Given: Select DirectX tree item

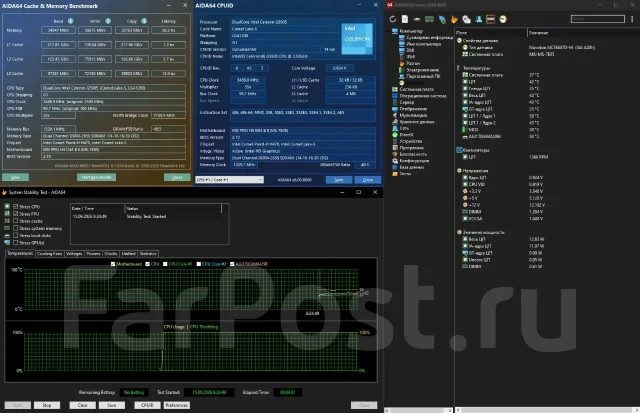Looking at the screenshot, I should [x=406, y=135].
